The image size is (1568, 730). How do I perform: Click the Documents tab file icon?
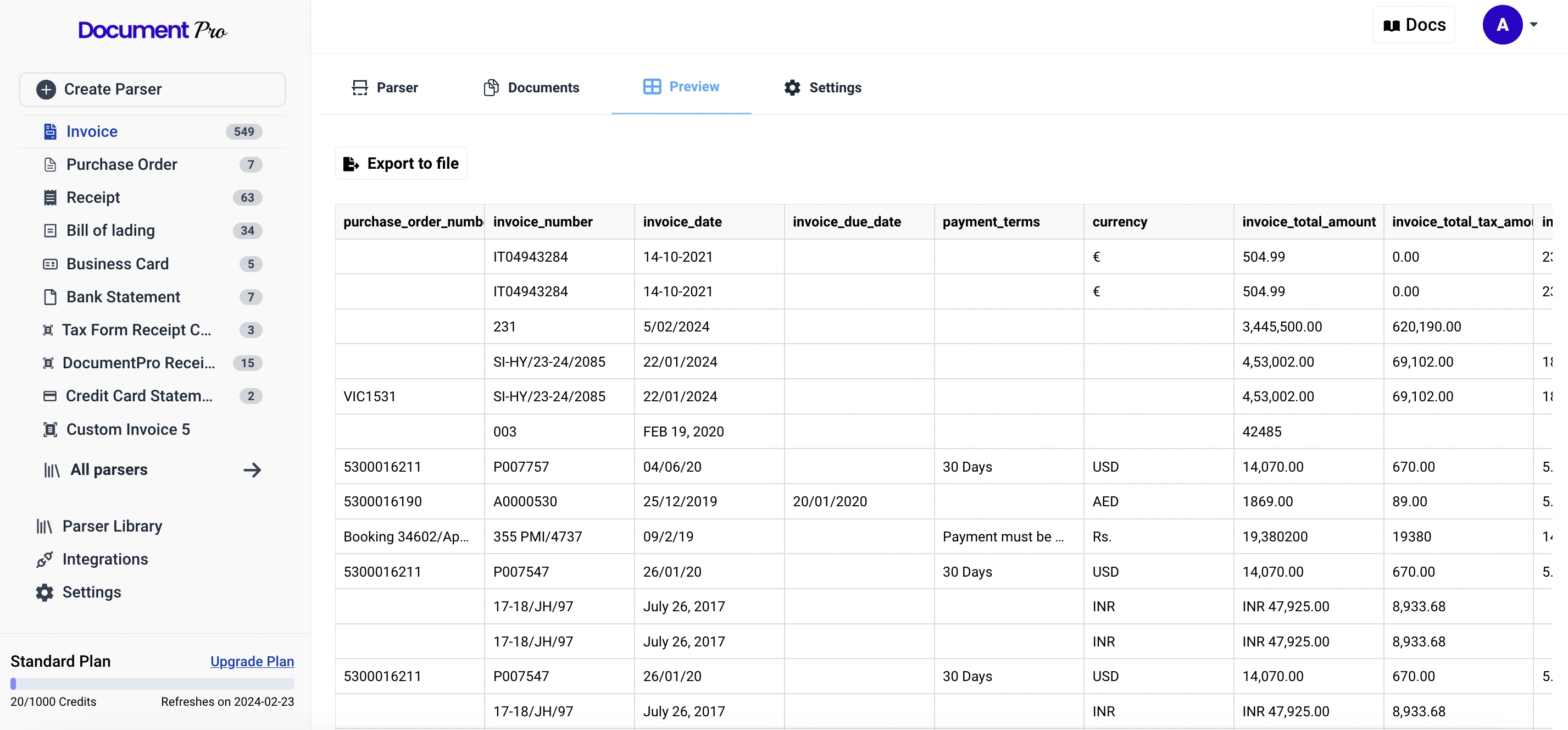[491, 87]
